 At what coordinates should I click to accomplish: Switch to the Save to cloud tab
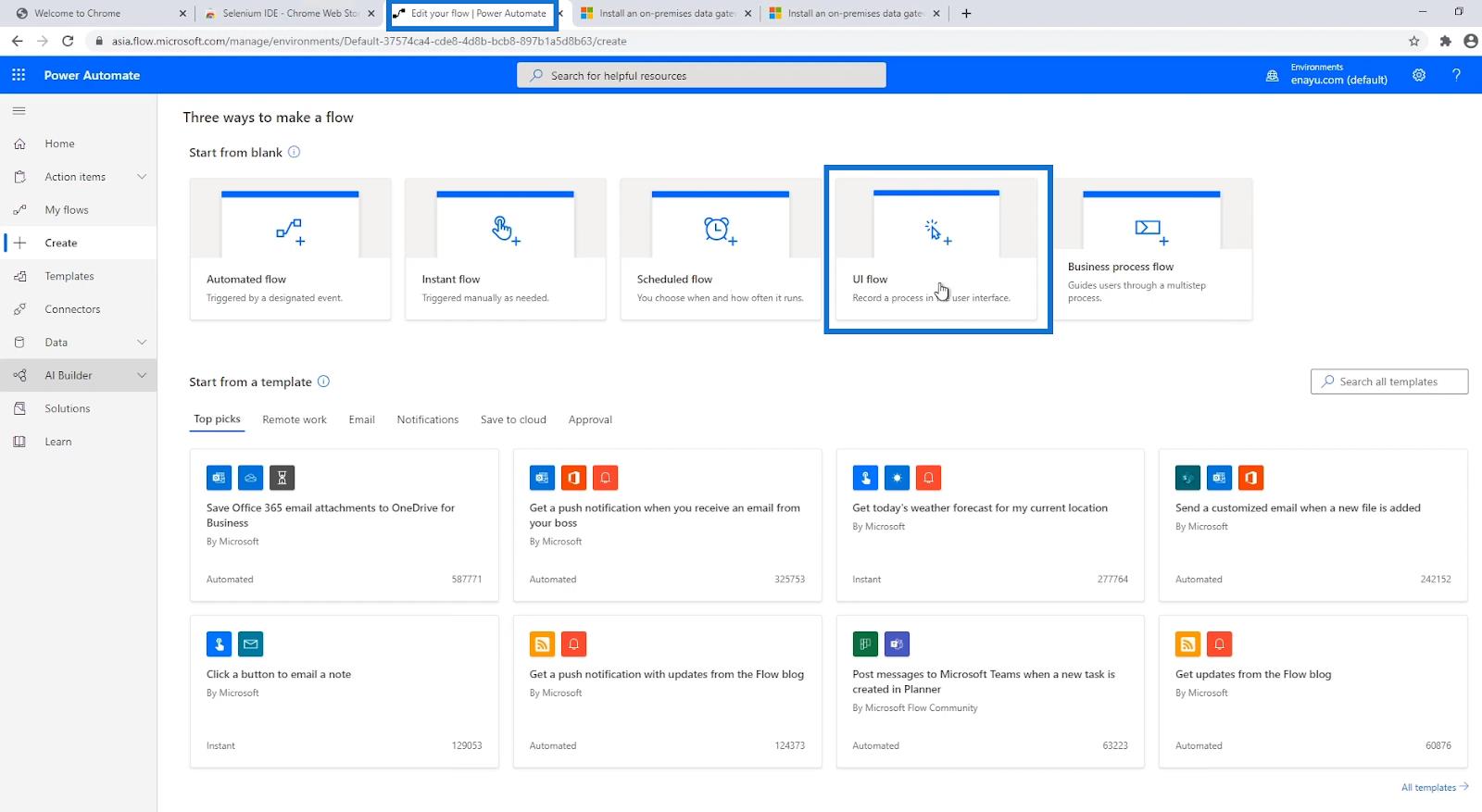coord(513,419)
